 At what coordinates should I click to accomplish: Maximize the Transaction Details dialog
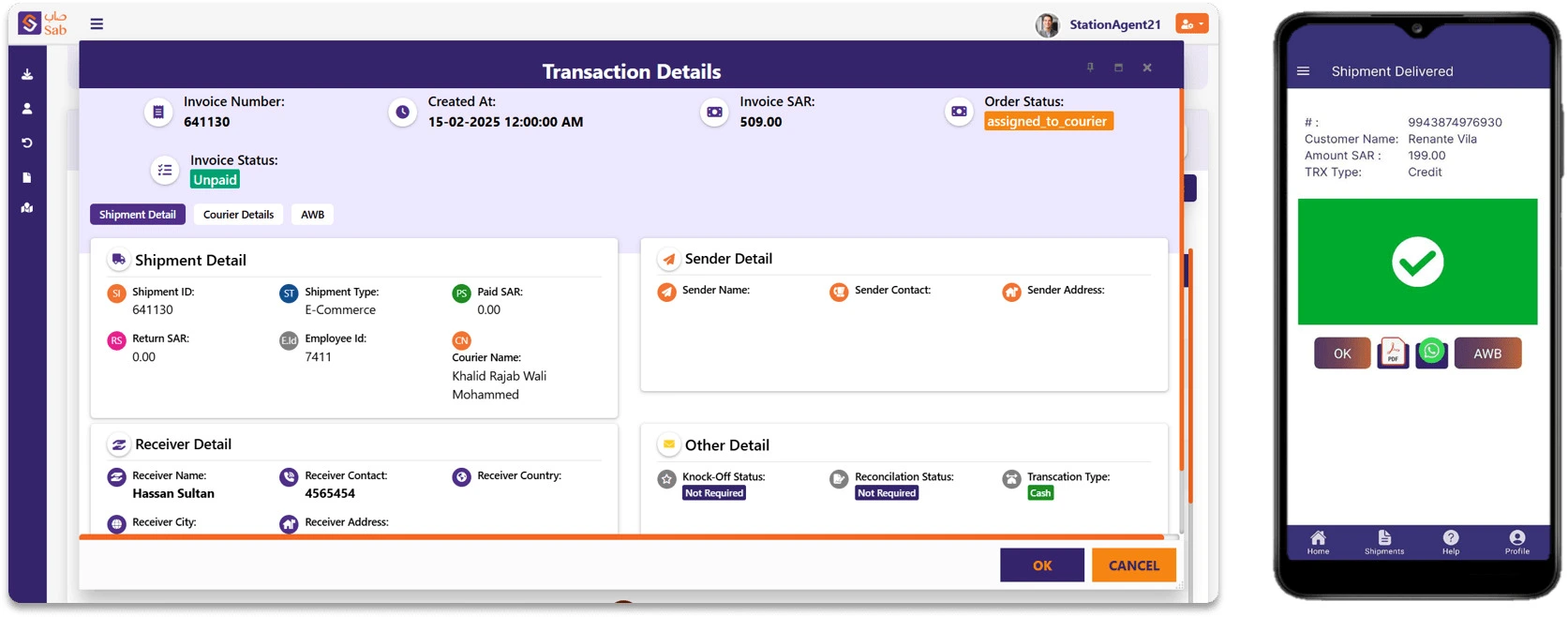click(1118, 68)
